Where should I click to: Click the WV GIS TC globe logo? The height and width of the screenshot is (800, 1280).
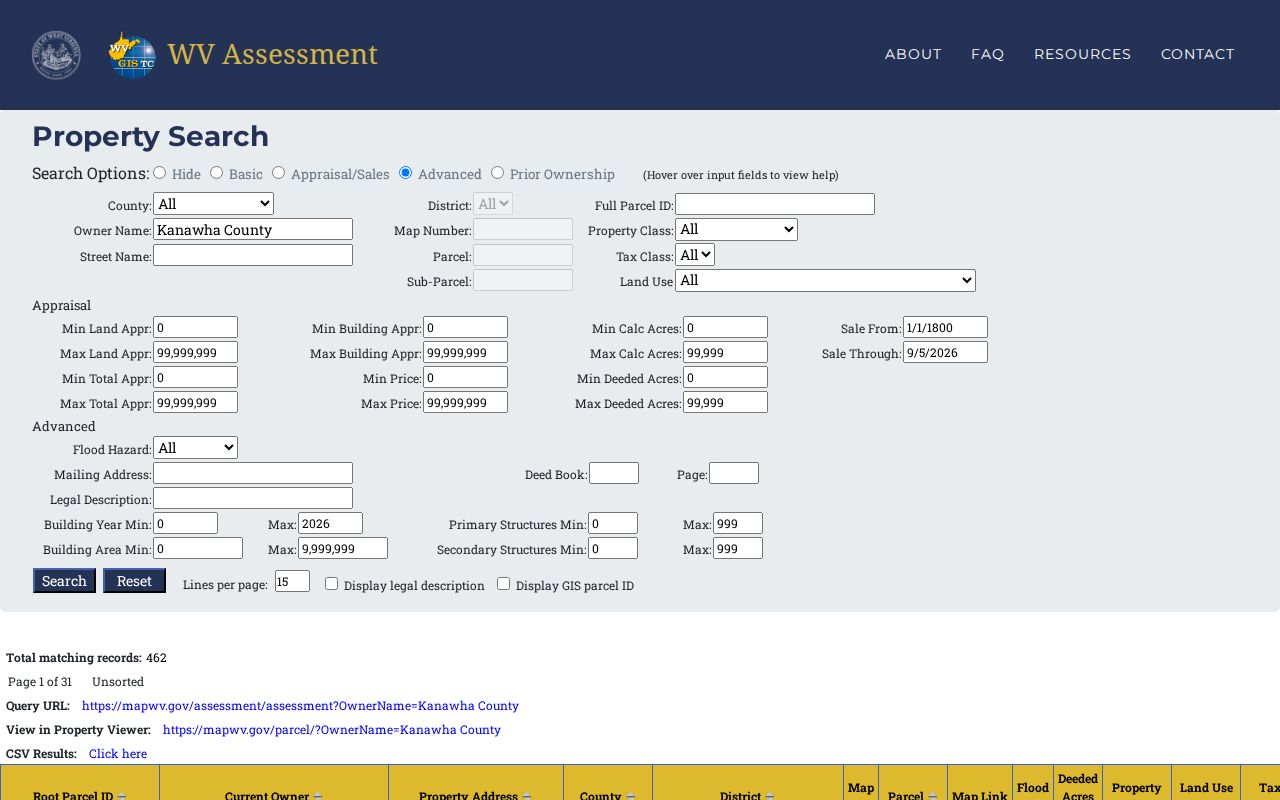[132, 55]
